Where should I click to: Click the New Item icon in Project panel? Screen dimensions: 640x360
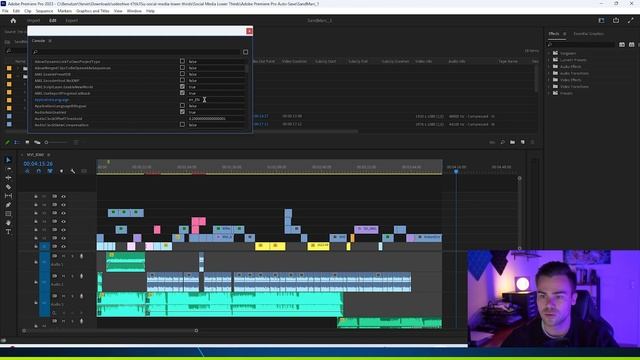(522, 142)
